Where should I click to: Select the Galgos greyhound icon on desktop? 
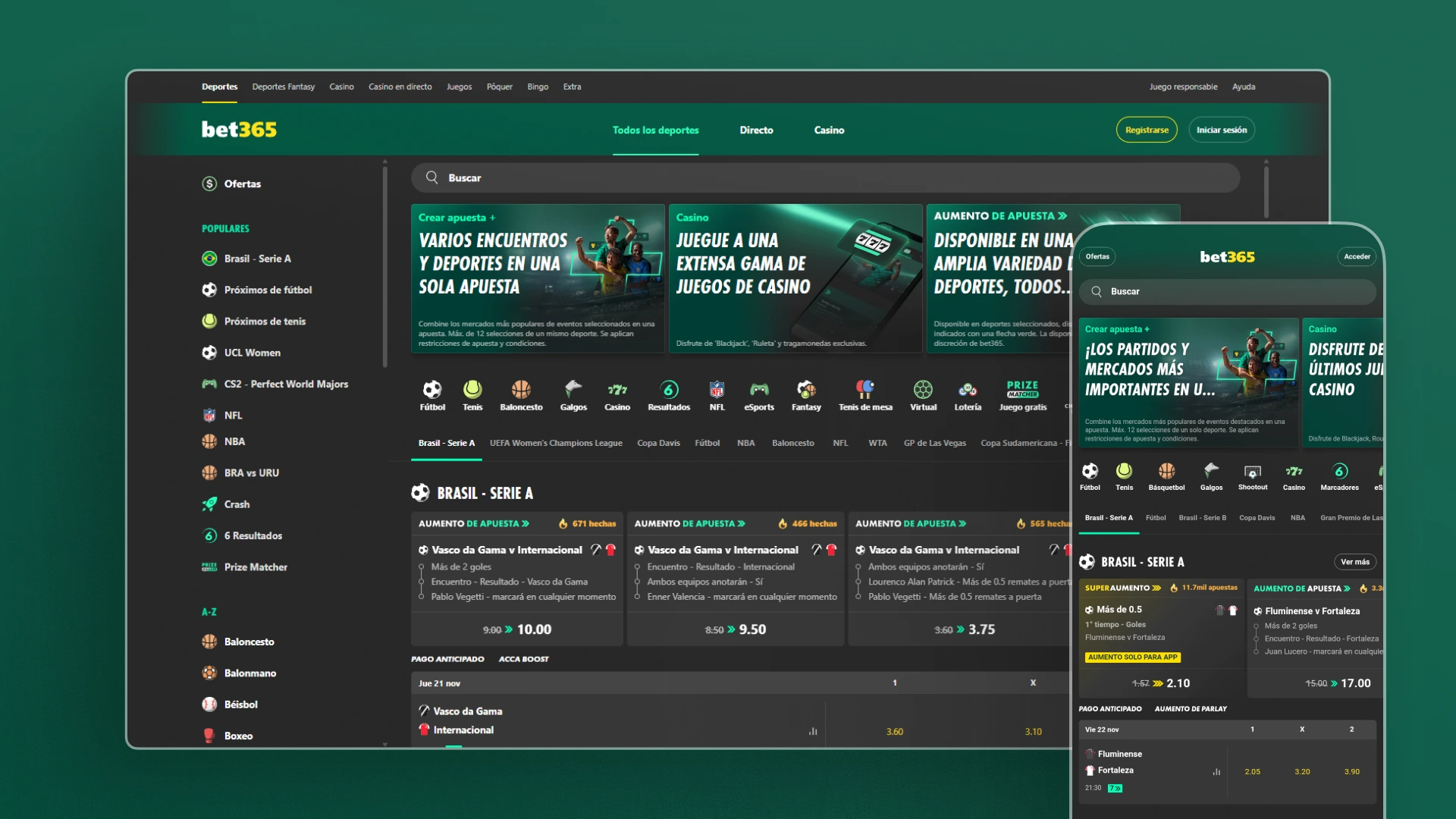tap(573, 390)
